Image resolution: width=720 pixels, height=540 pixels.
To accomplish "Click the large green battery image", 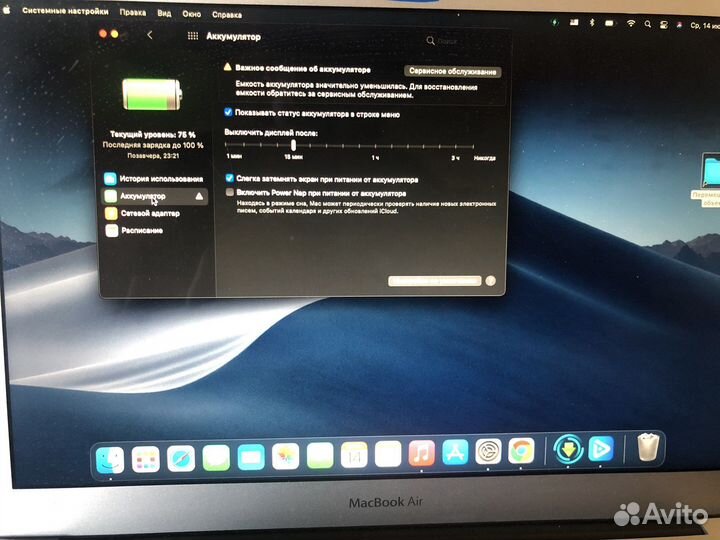I will tap(152, 94).
